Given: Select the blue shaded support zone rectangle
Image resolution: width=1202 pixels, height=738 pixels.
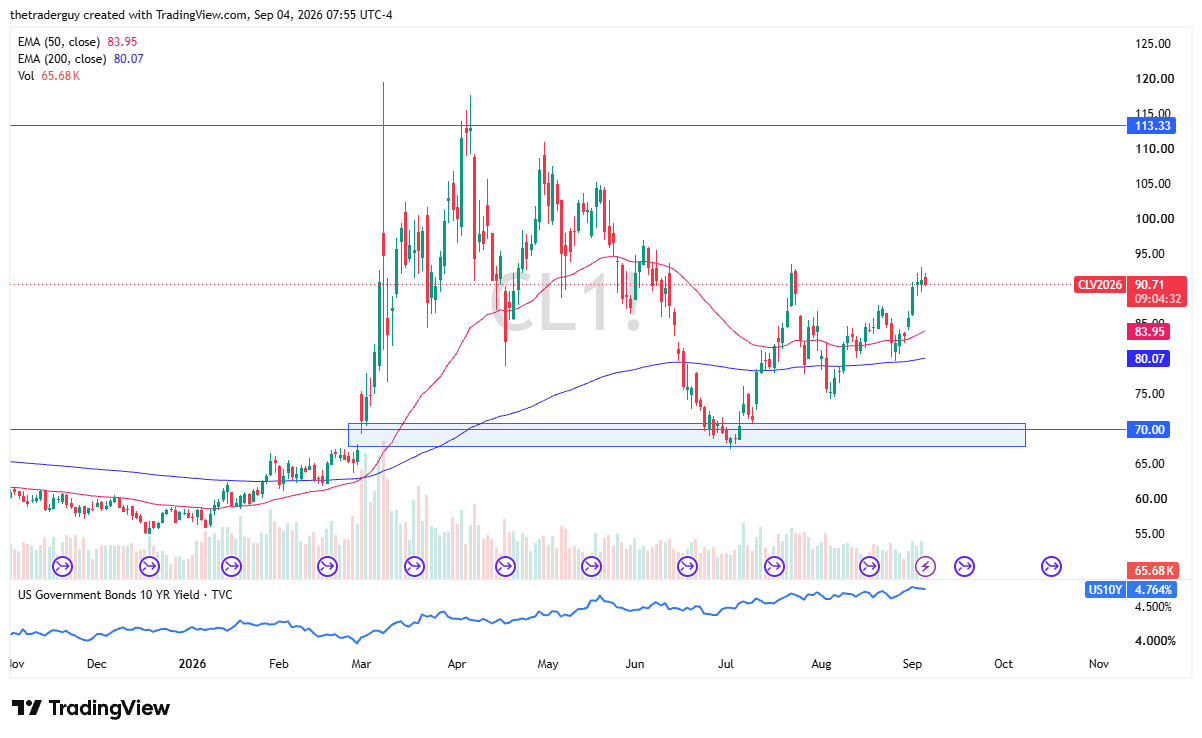Looking at the screenshot, I should (686, 434).
